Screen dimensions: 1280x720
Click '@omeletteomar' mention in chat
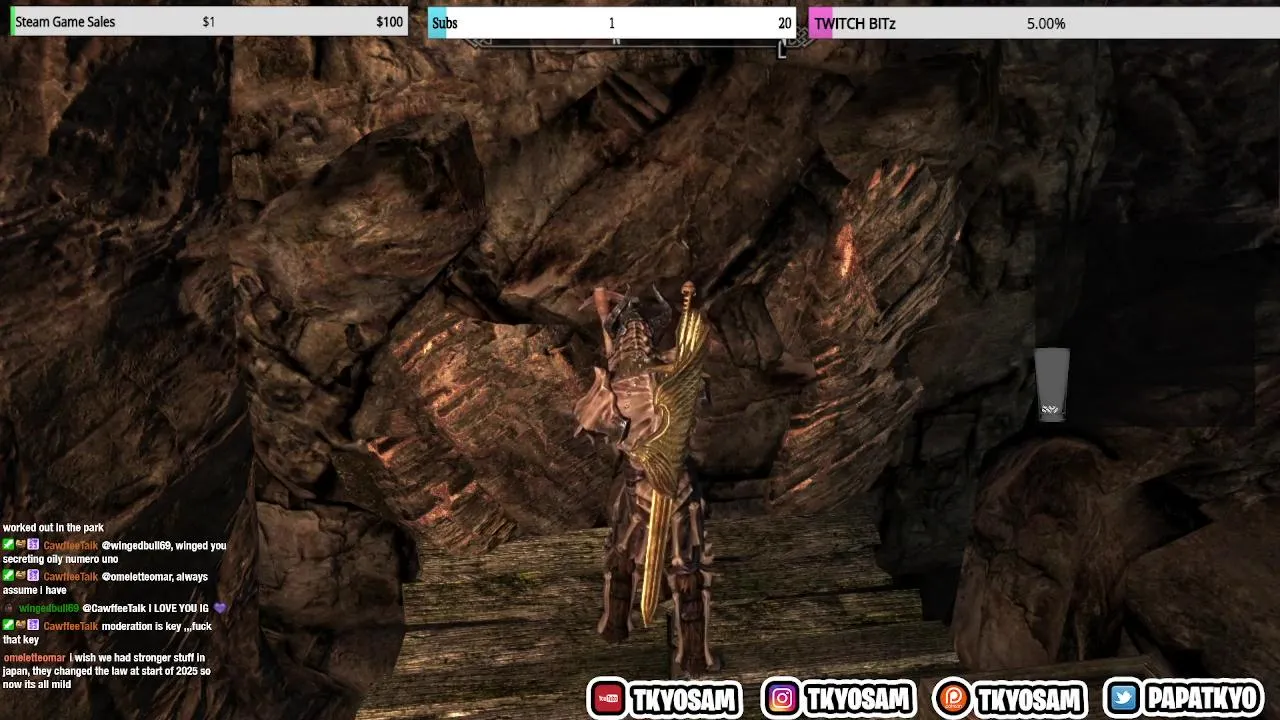coord(137,577)
